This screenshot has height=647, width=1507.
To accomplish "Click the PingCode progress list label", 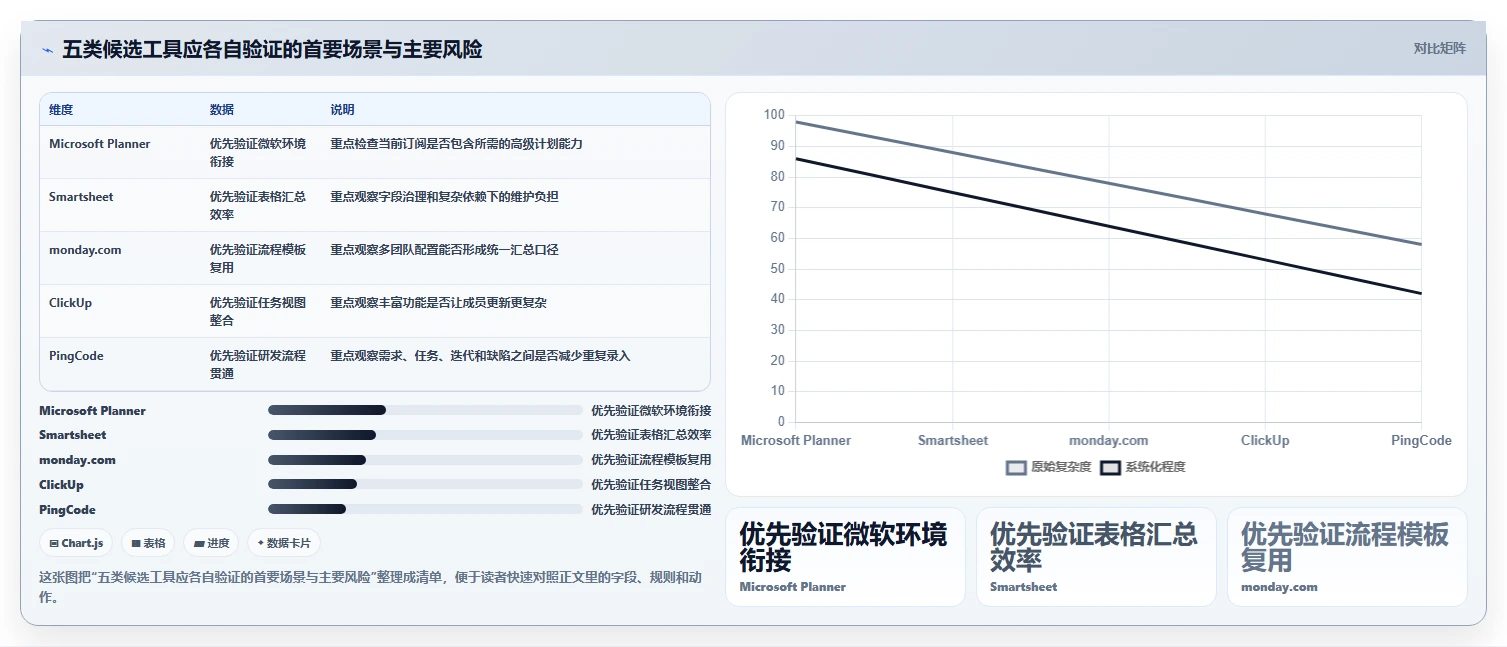I will pos(67,510).
